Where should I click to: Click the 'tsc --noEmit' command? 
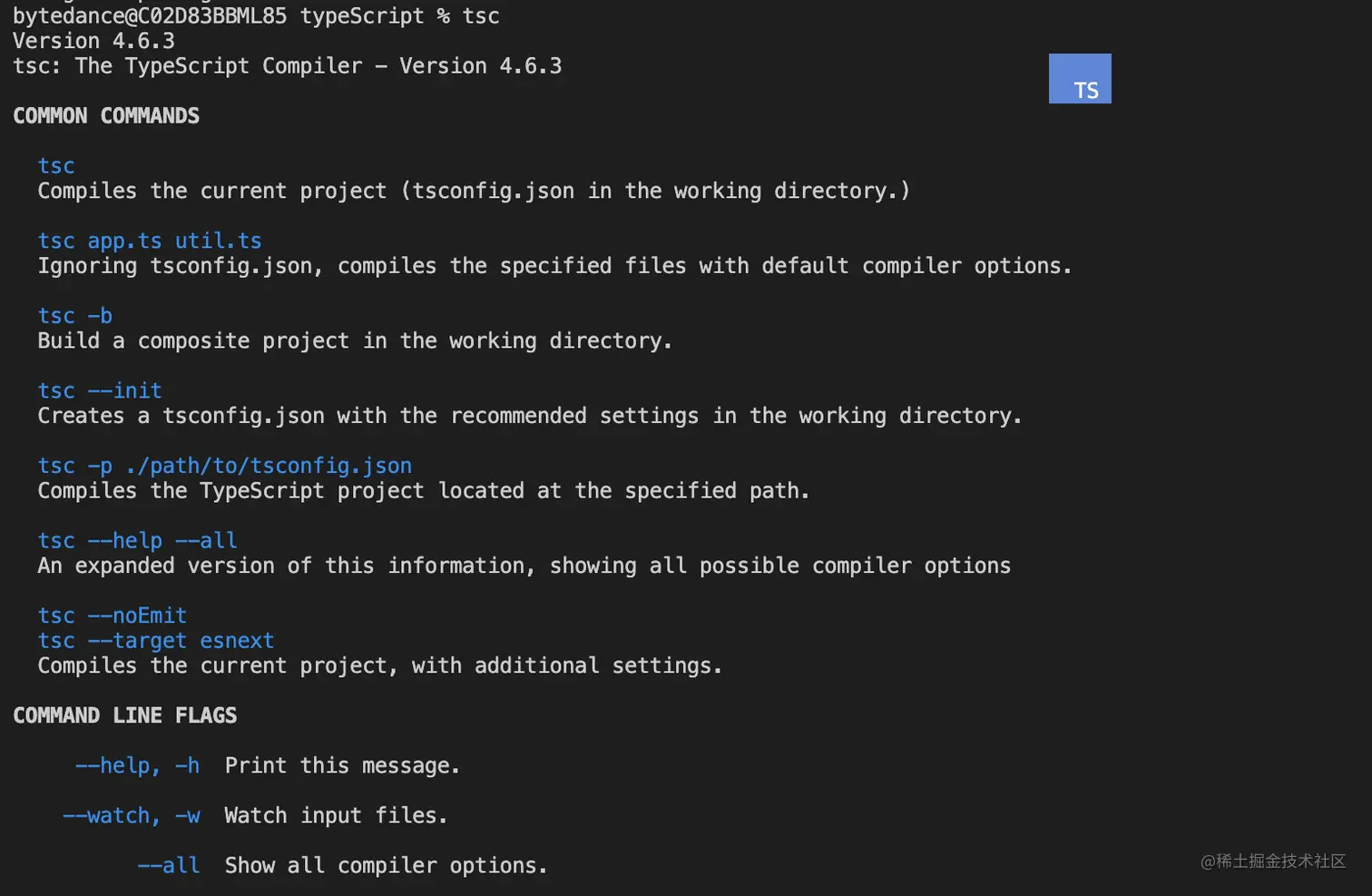click(x=113, y=615)
